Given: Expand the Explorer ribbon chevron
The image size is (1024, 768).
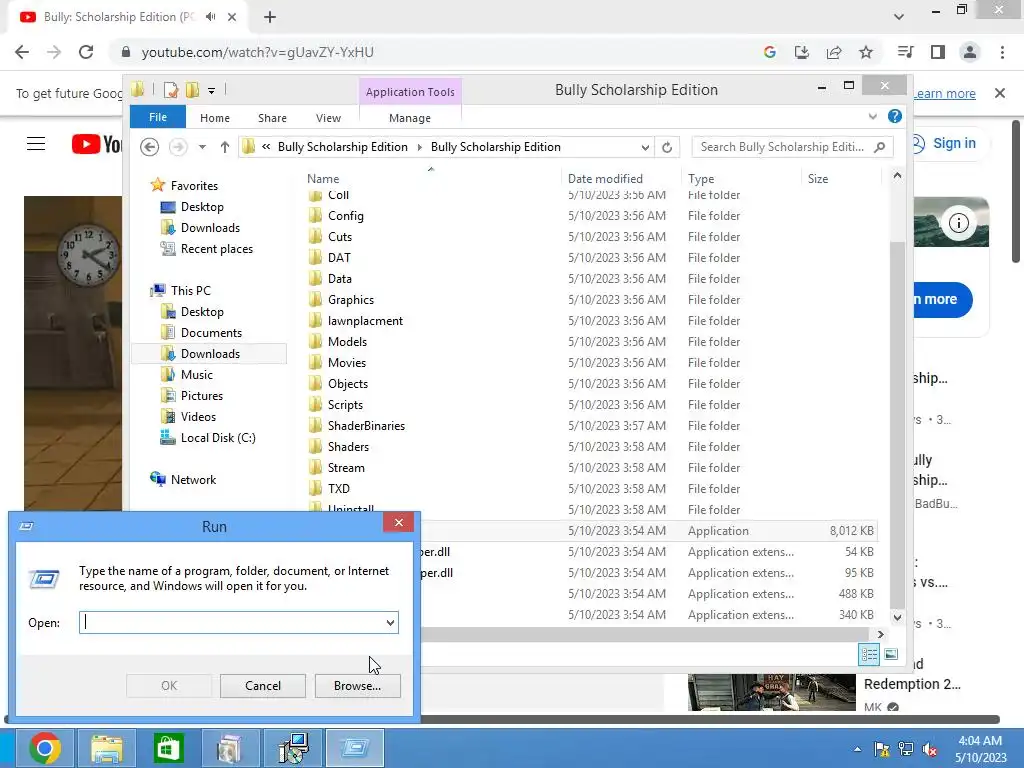Looking at the screenshot, I should click(x=872, y=116).
